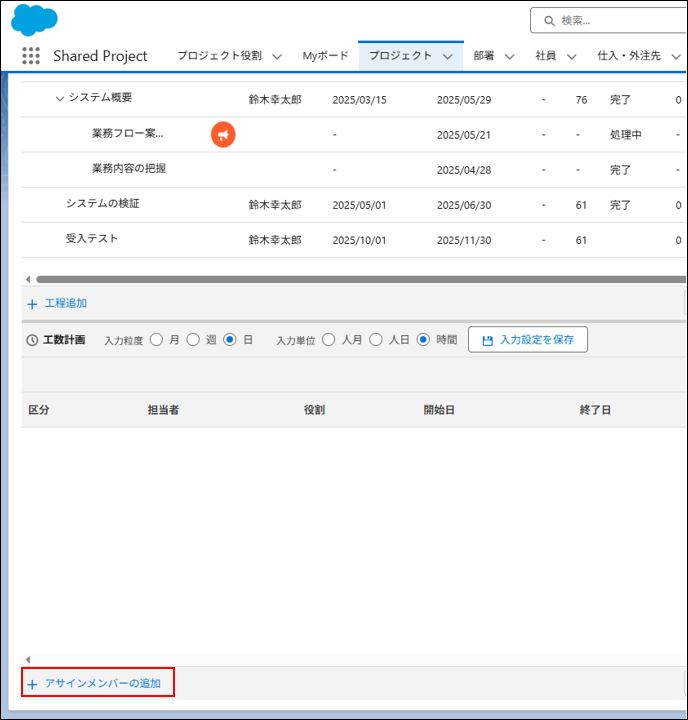Switch to the 社員 tab
Image resolution: width=688 pixels, height=720 pixels.
click(545, 56)
